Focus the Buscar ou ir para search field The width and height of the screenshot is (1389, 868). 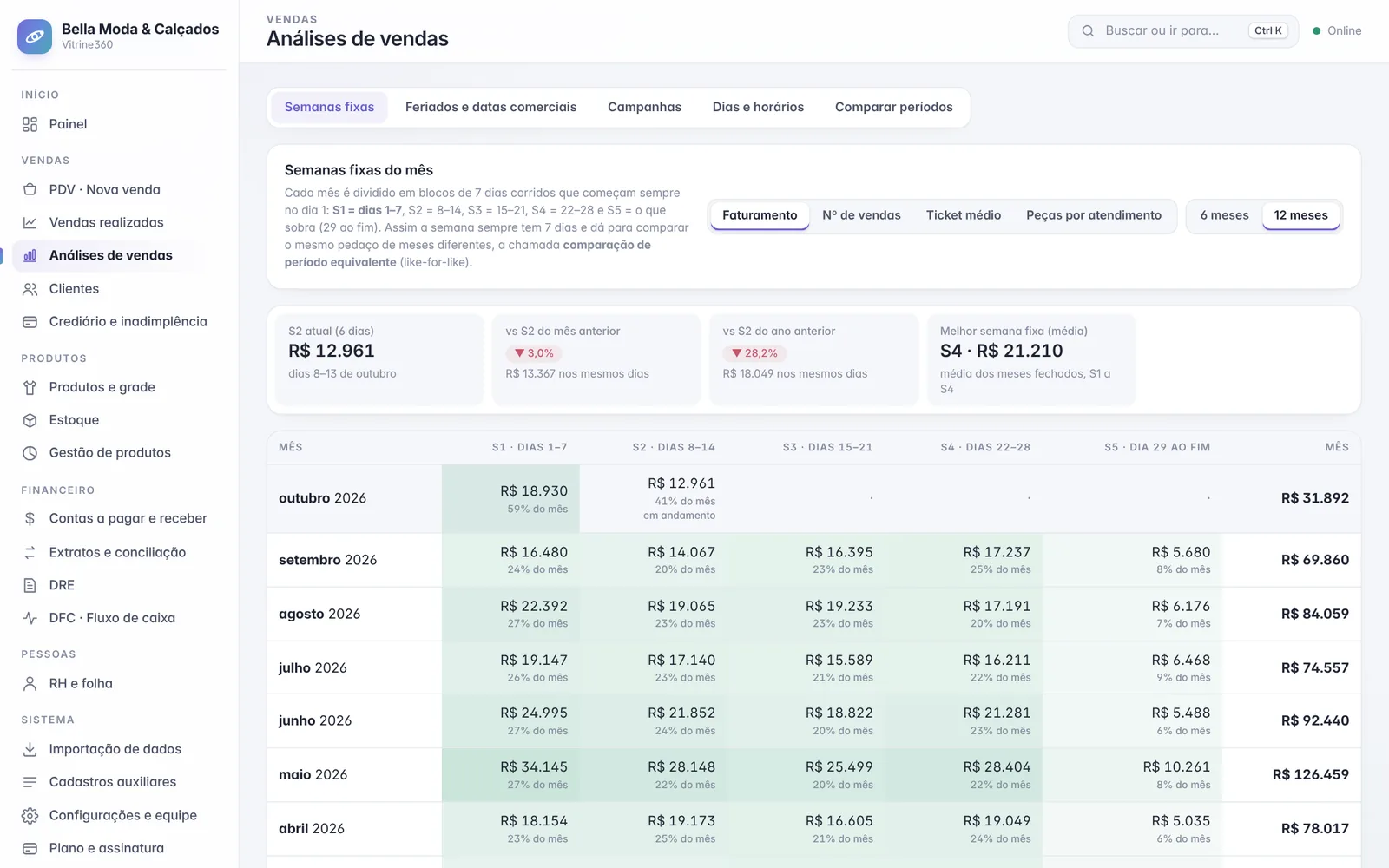[1182, 31]
